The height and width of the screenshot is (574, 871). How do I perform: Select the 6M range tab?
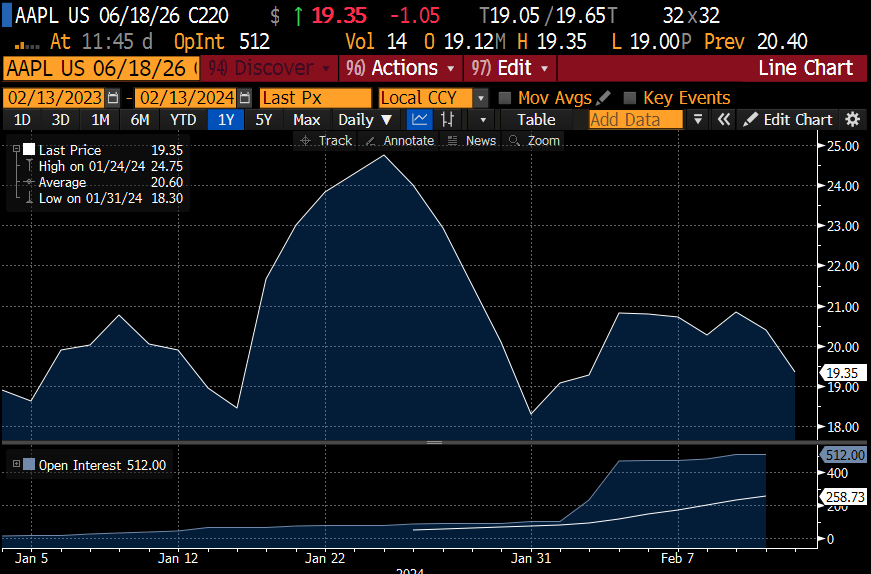[140, 119]
